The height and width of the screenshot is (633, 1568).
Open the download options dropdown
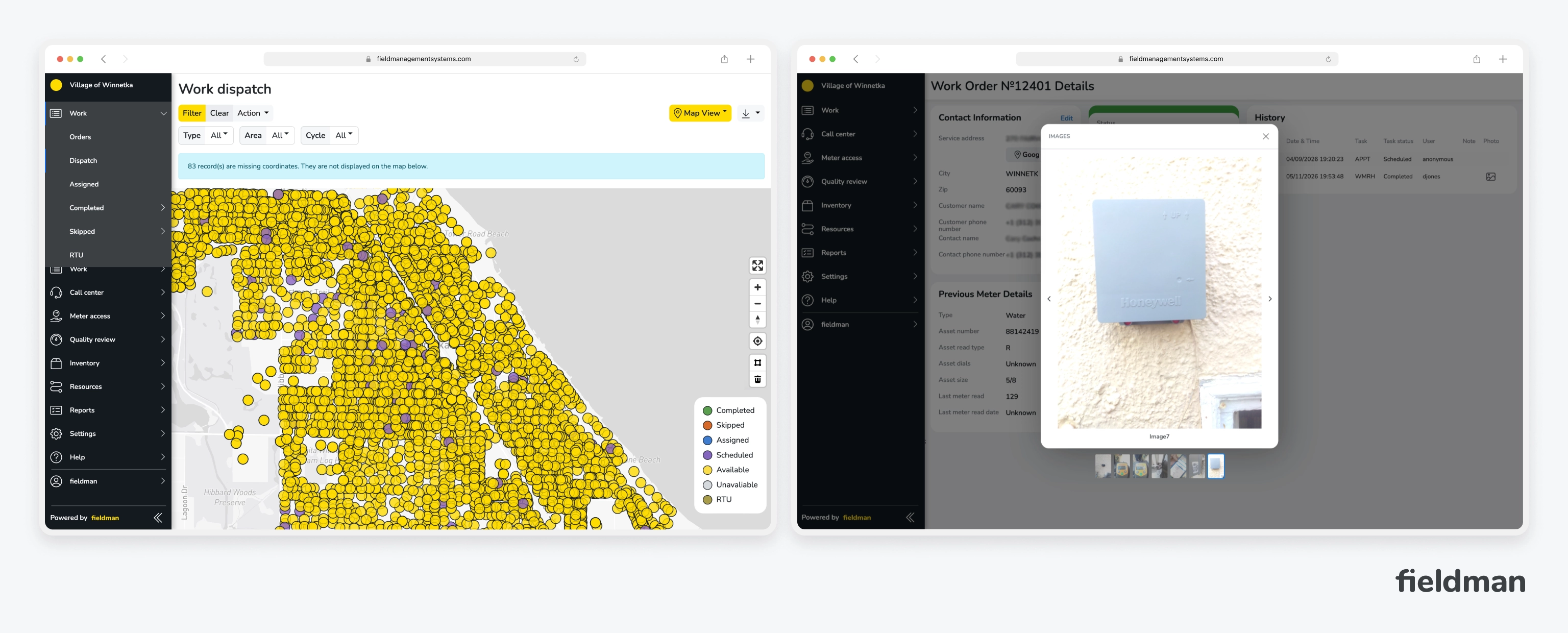(750, 113)
